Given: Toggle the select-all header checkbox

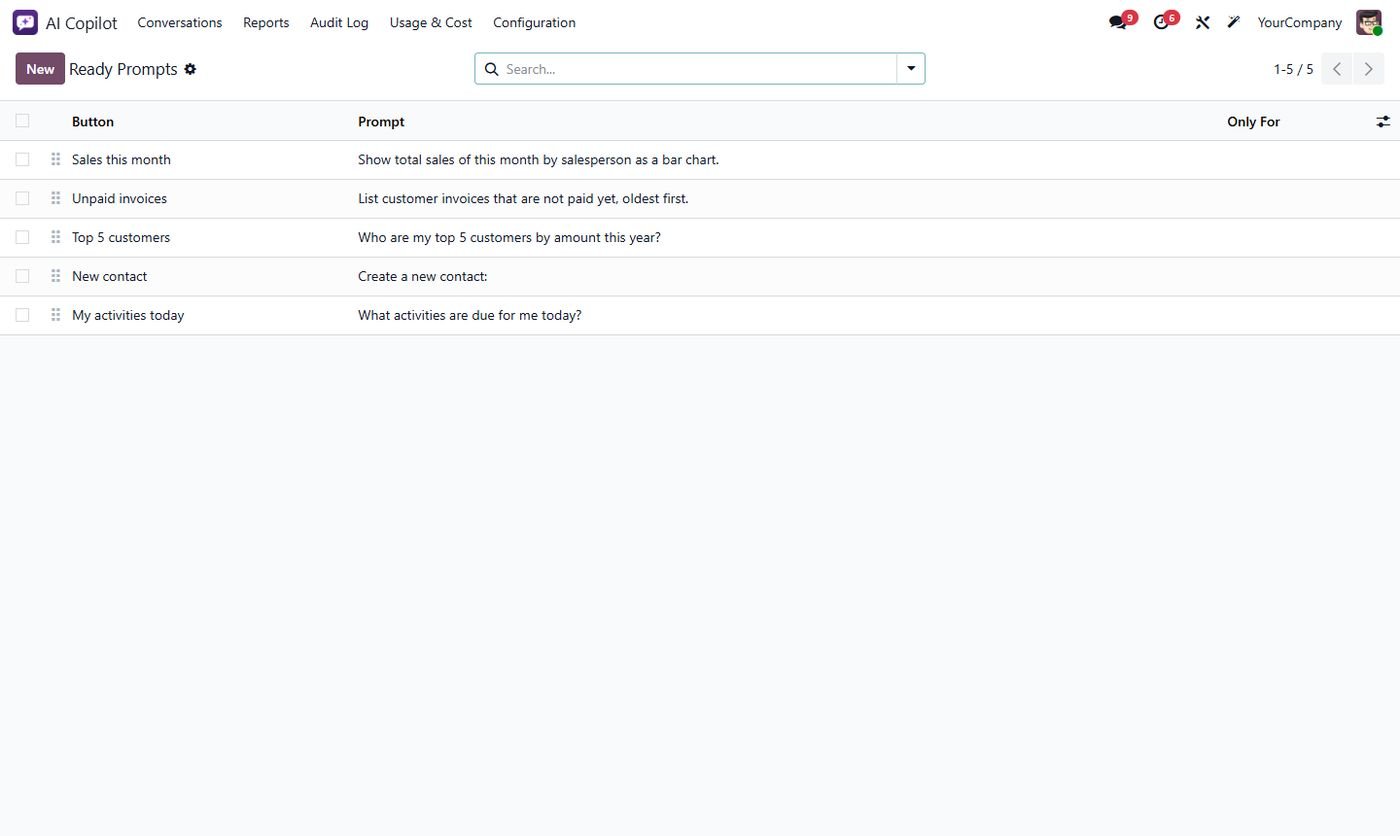Looking at the screenshot, I should [22, 121].
